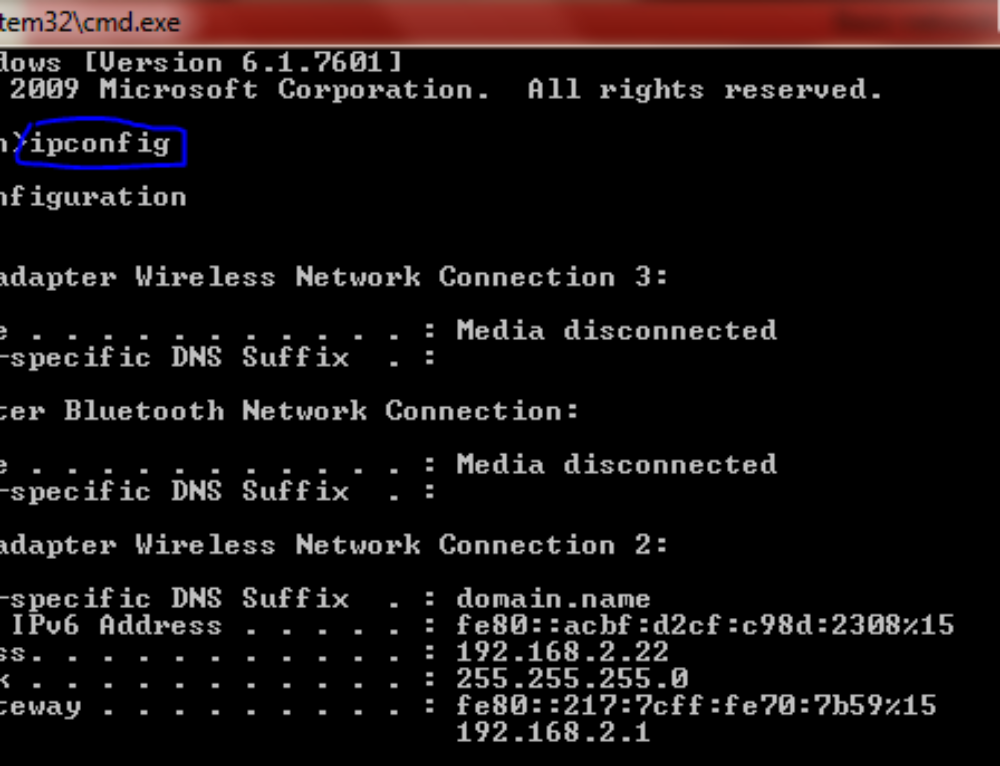Click the fe80::acbf:d2cf:c98d:2308%15 address
Viewport: 1000px width, 766px height.
[705, 626]
